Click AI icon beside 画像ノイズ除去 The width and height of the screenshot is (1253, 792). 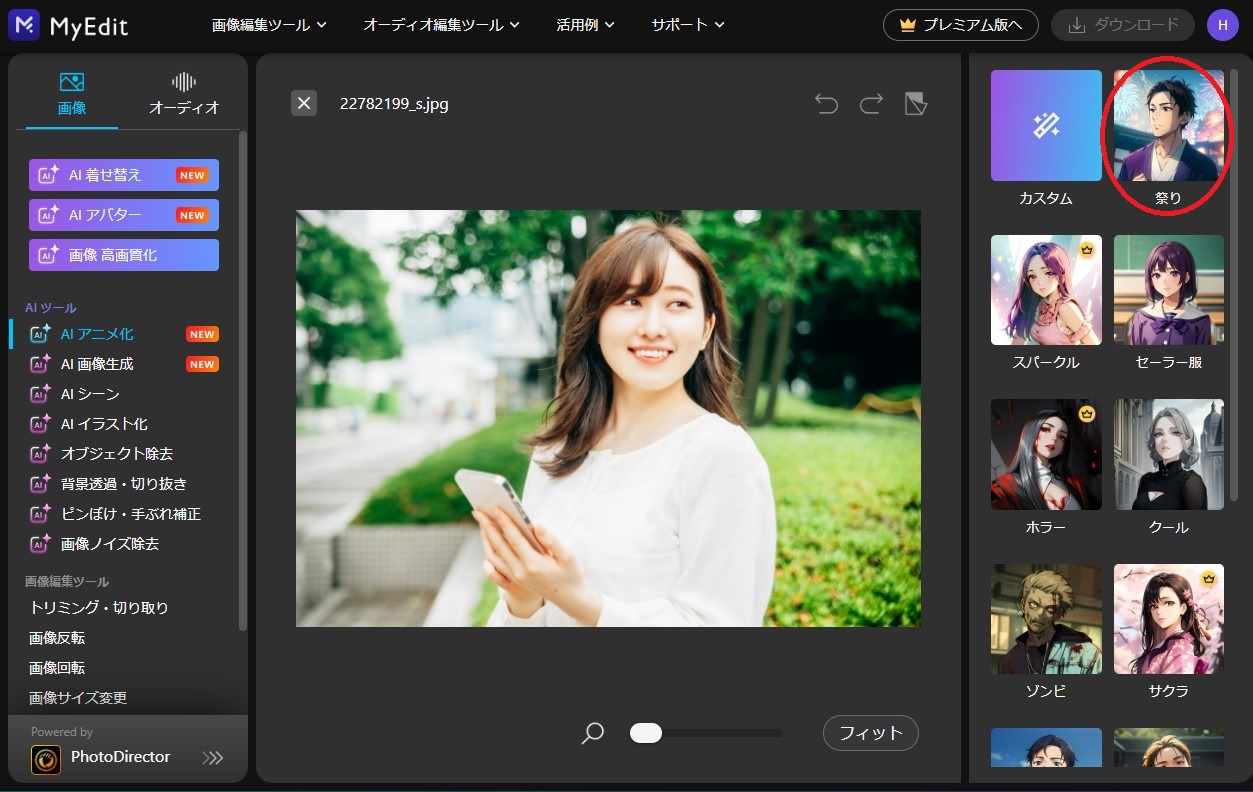coord(41,544)
